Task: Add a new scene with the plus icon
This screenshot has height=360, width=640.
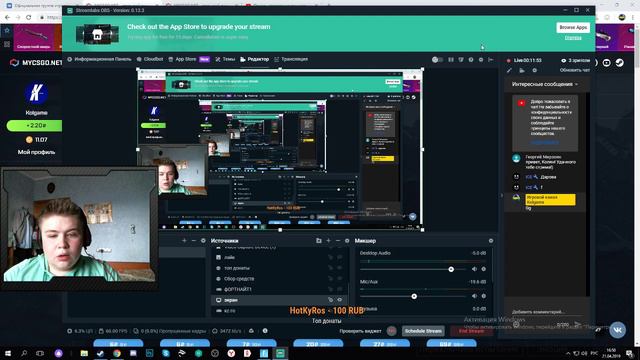Action: [x=184, y=241]
